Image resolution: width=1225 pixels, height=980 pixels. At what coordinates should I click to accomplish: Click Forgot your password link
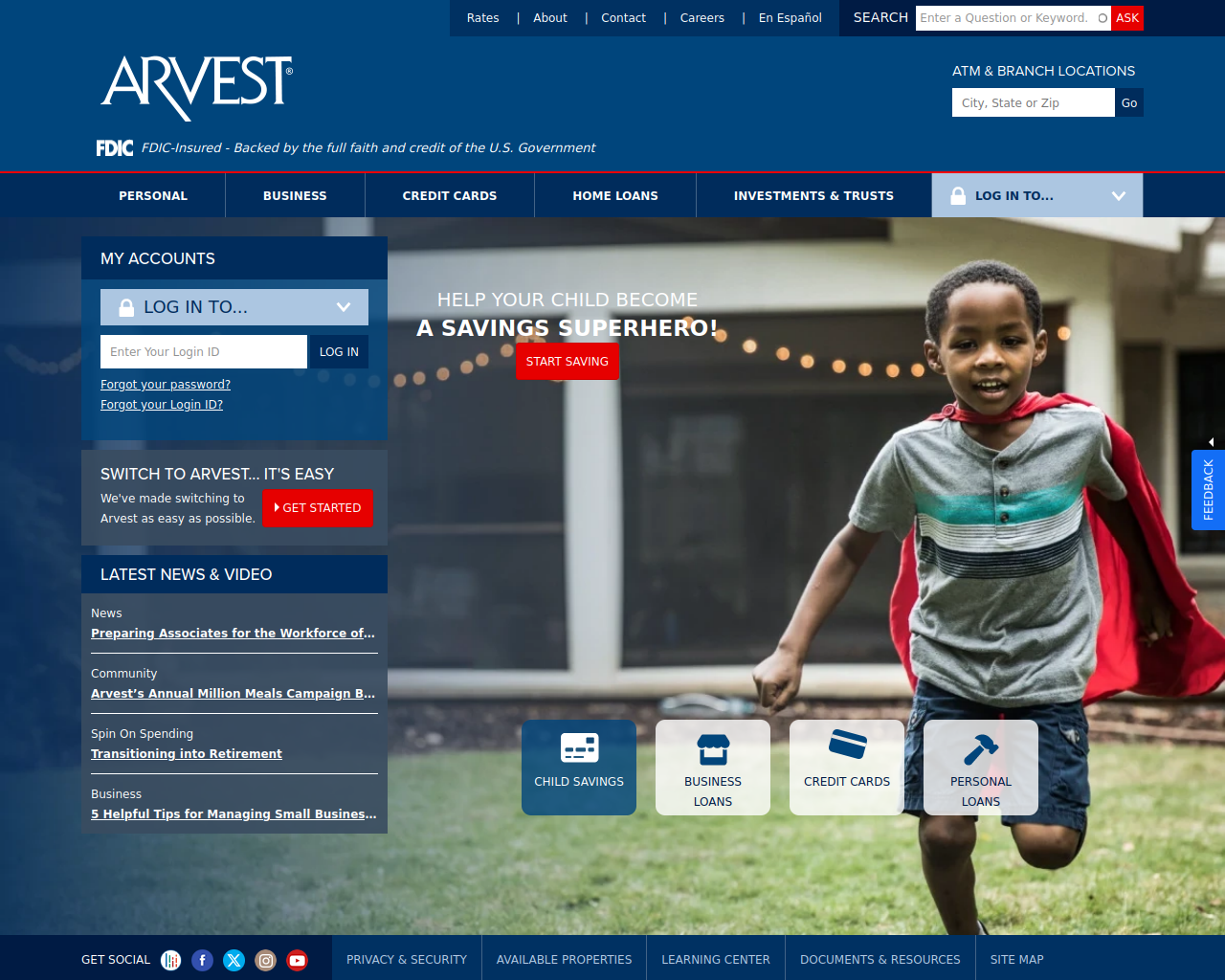(166, 385)
